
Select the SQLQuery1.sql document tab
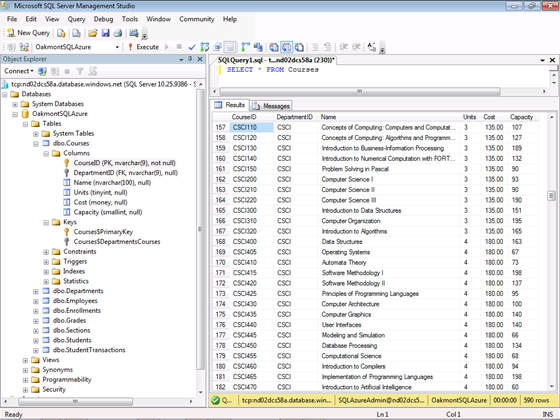tap(276, 60)
